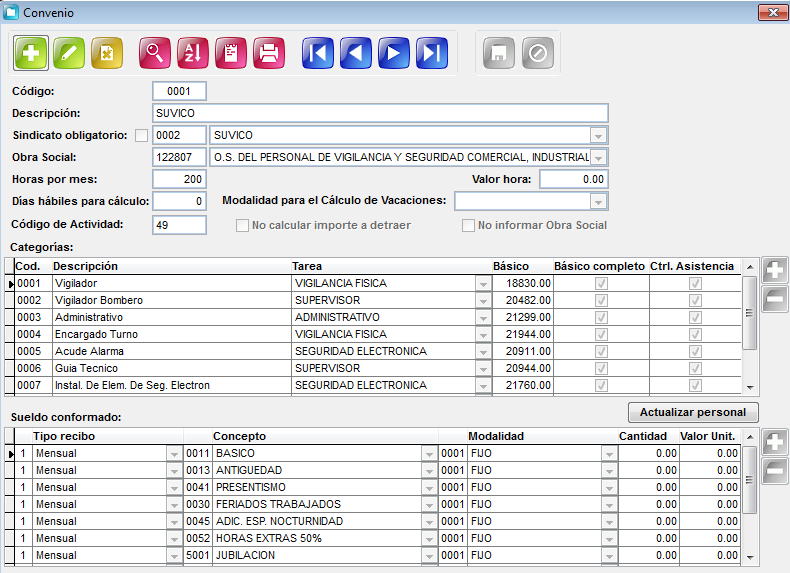790x573 pixels.
Task: Click the Tarea column header
Action: (x=307, y=266)
